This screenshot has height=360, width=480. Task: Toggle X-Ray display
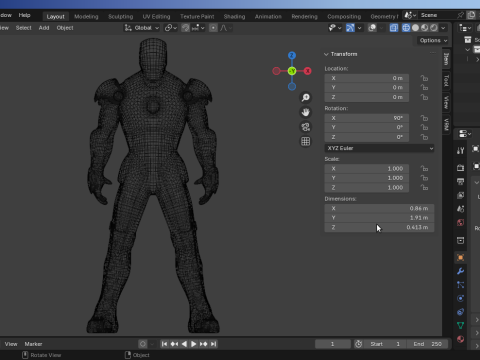[394, 28]
